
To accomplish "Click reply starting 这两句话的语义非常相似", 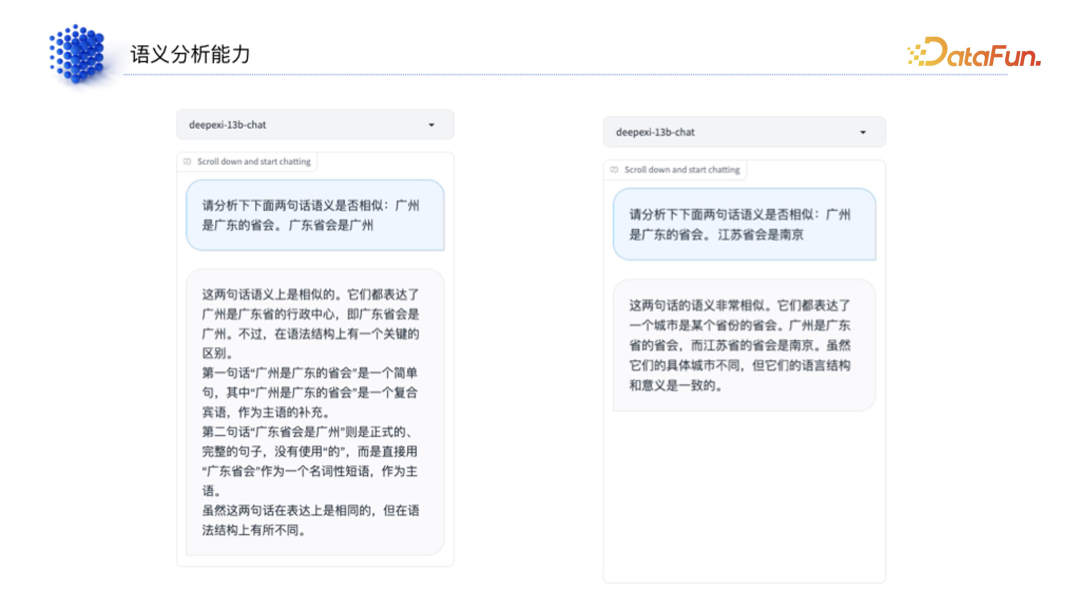I will (745, 345).
